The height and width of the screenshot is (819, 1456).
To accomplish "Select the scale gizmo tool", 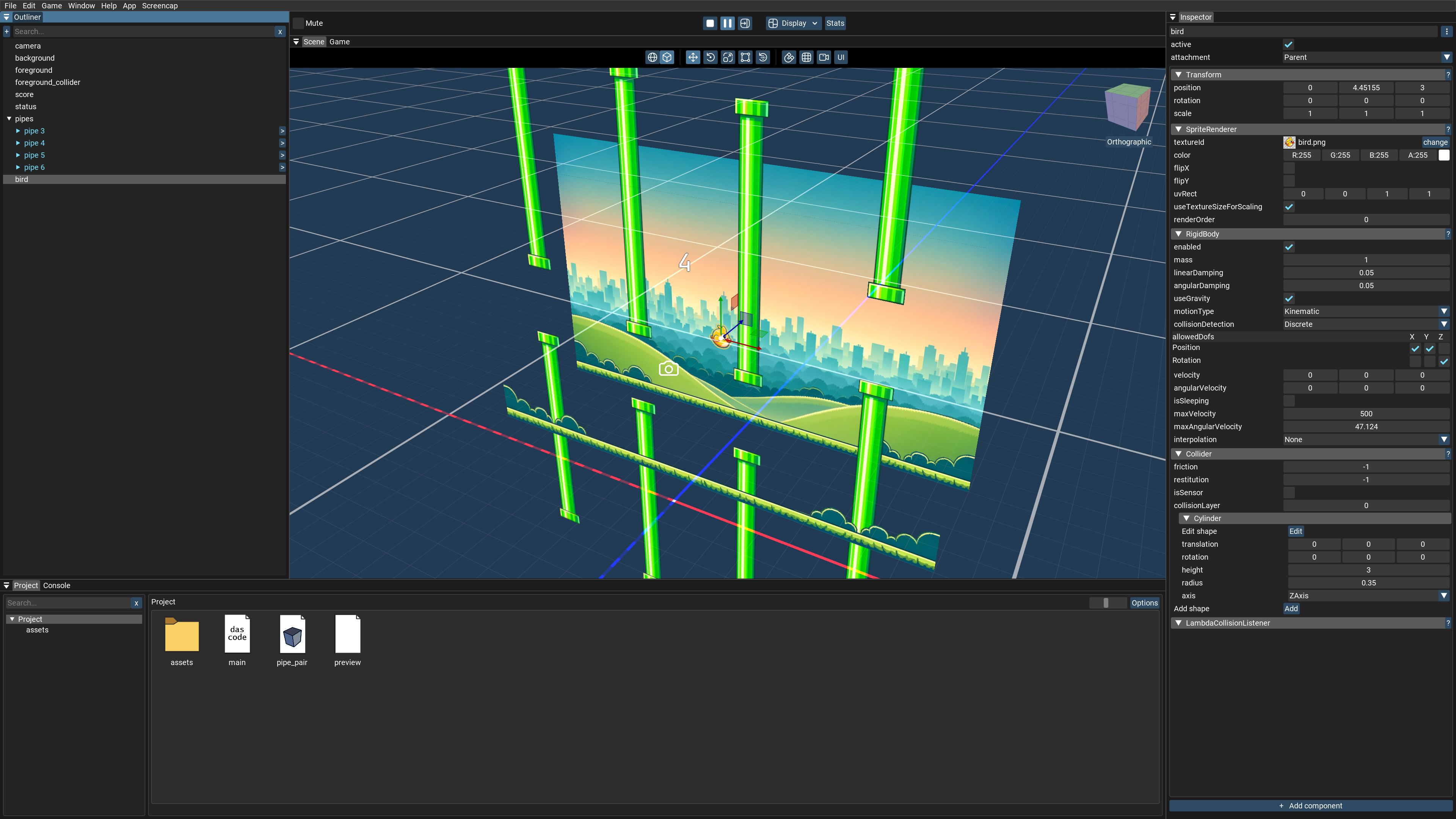I will coord(728,57).
